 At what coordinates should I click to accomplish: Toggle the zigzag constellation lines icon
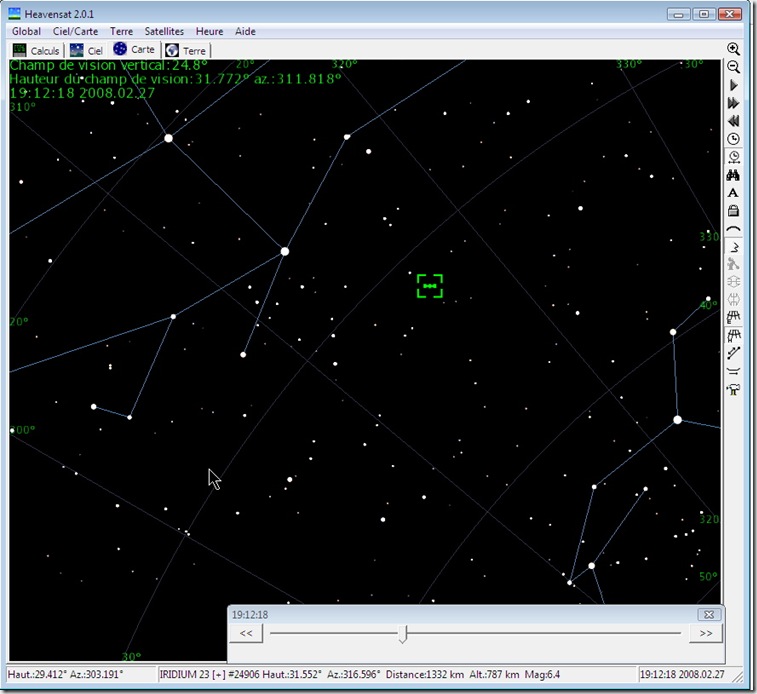(x=733, y=247)
